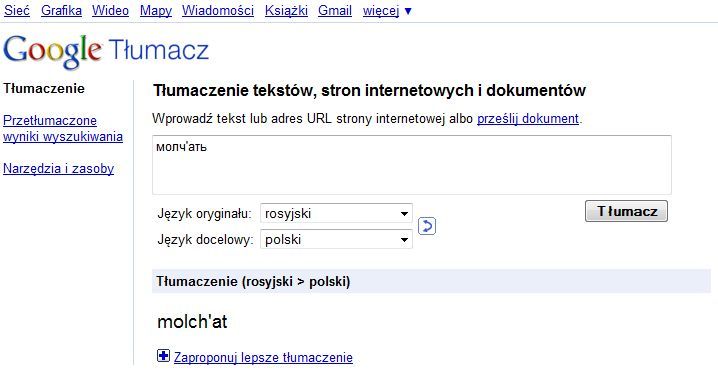Viewport: 718px width, 371px height.
Task: Click 'Zaproponuj lepsze tłumaczenie' link
Action: (x=263, y=357)
